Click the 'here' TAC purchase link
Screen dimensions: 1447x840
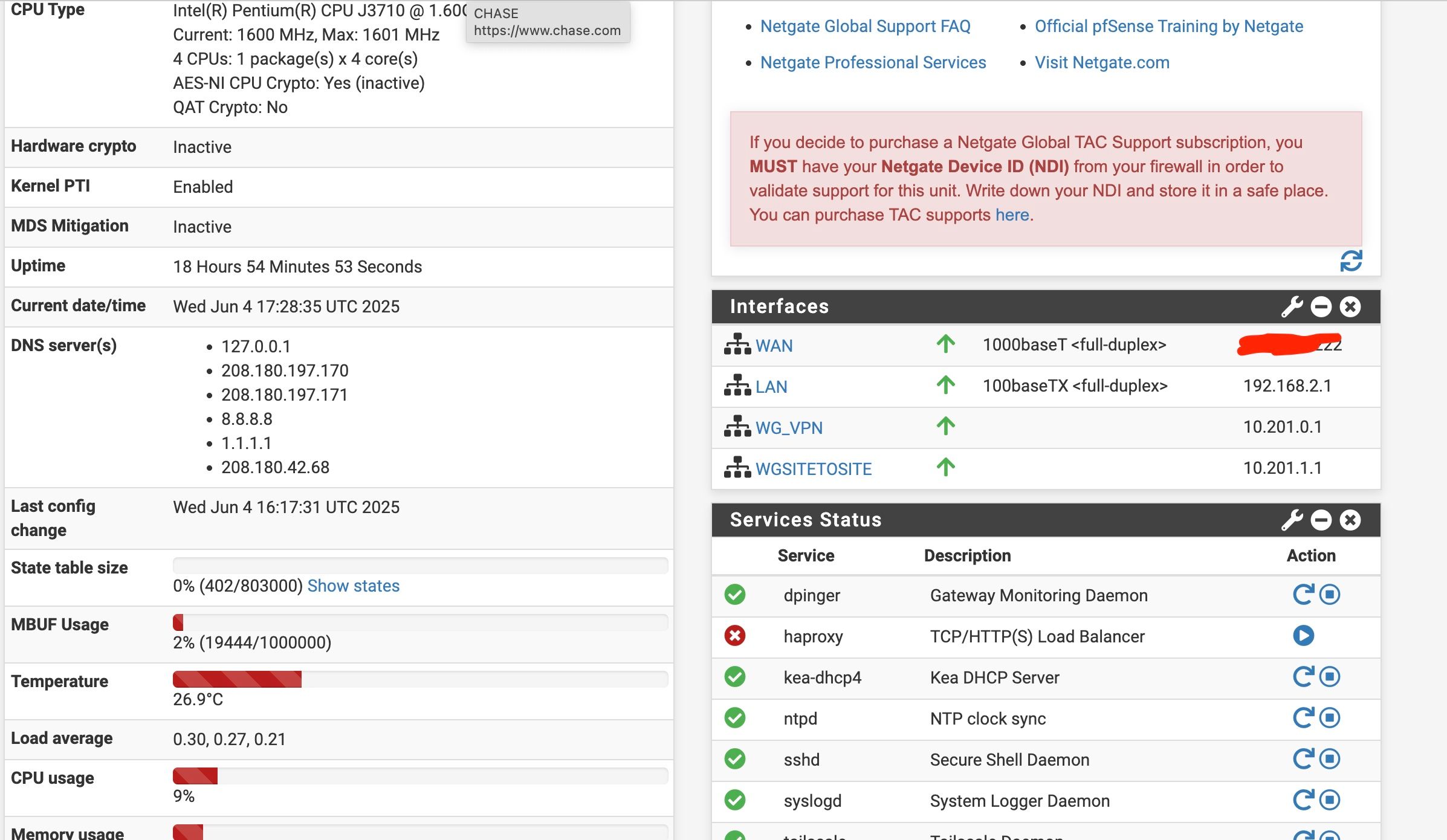coord(1012,215)
